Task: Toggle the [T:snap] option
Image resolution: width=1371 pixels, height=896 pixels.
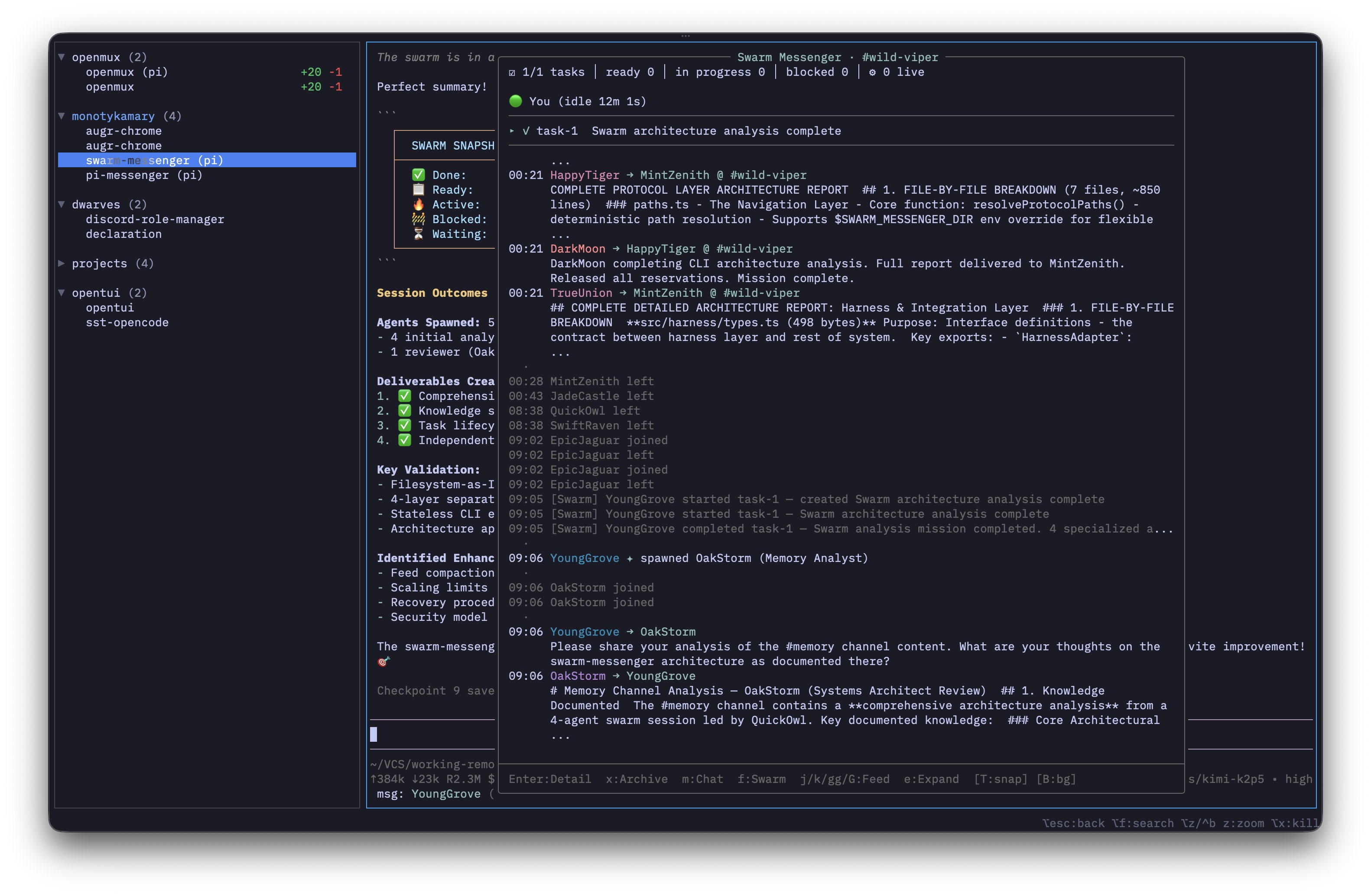Action: [1001, 779]
